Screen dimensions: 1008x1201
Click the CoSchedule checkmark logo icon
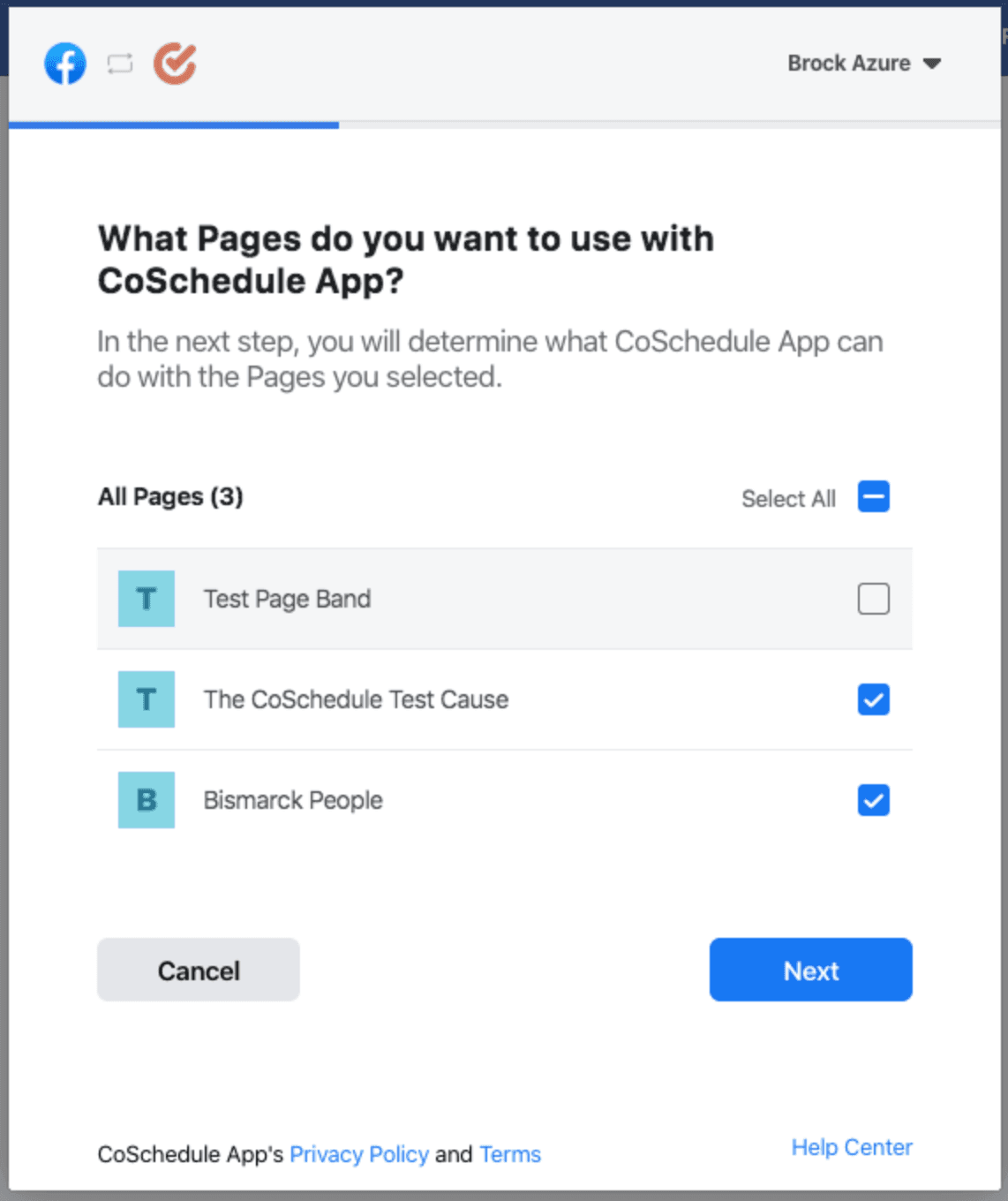click(x=175, y=64)
